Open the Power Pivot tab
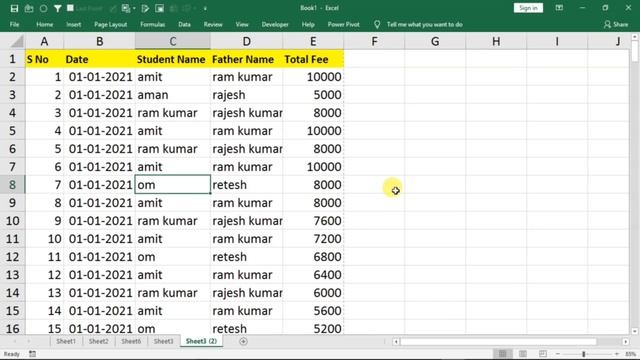The width and height of the screenshot is (640, 360). click(x=344, y=24)
